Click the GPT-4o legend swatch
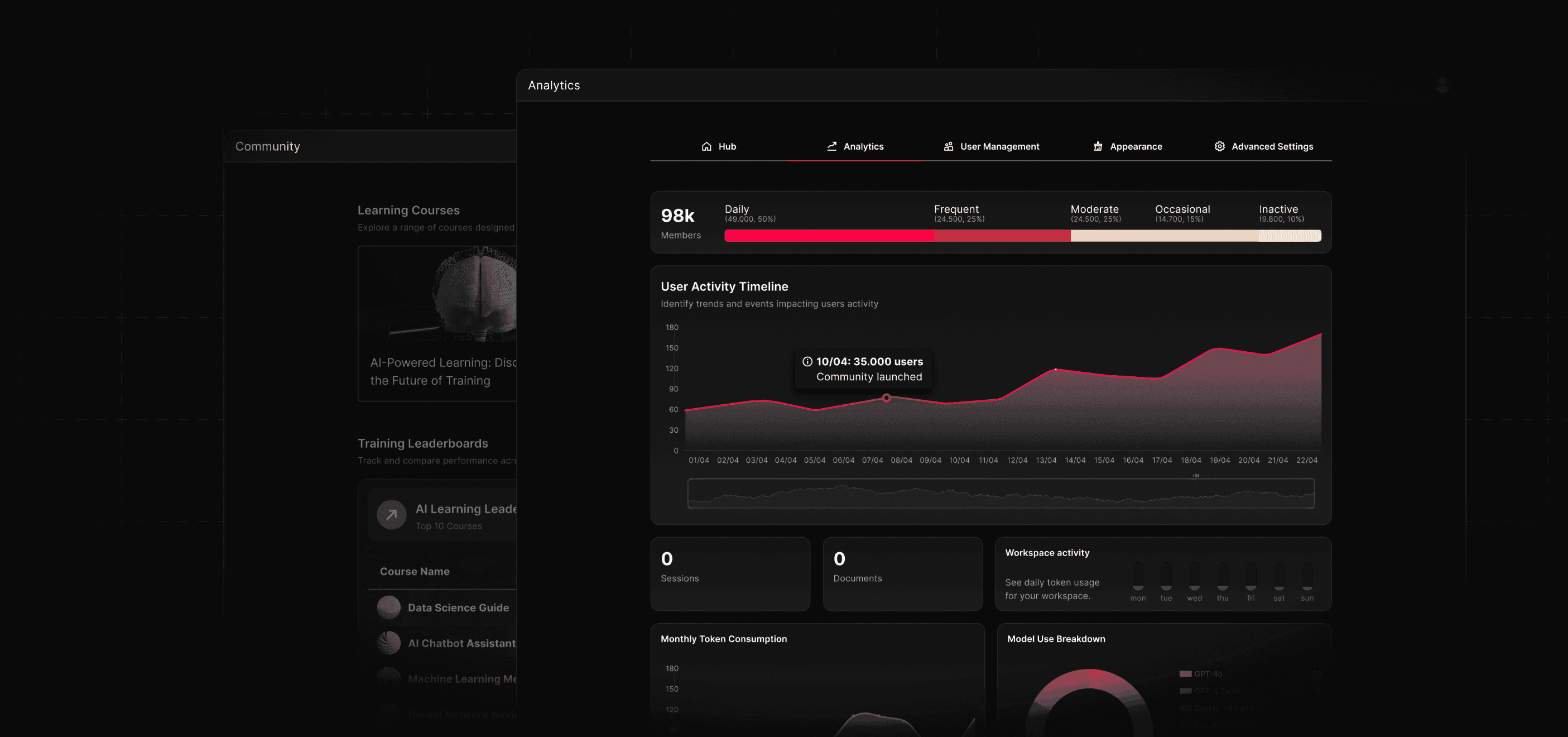Screen dimensions: 1568x737 (x=1185, y=674)
